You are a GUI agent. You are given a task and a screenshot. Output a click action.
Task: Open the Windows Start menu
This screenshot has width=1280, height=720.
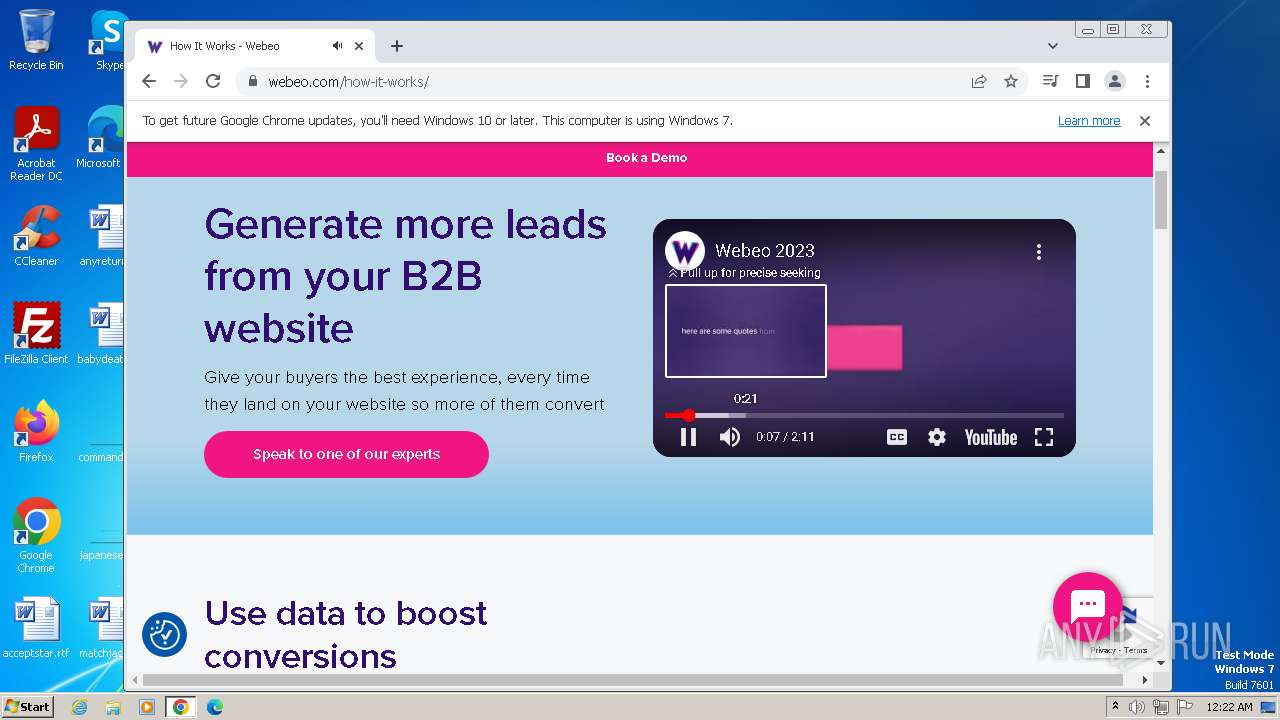click(27, 706)
